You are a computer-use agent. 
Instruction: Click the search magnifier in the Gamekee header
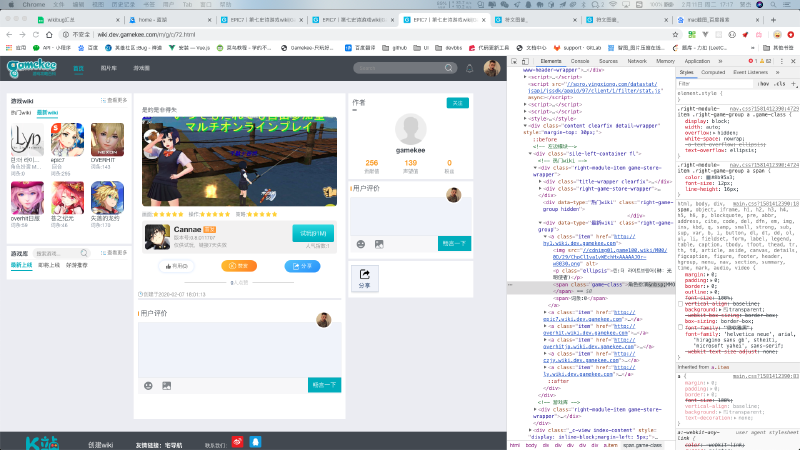448,68
